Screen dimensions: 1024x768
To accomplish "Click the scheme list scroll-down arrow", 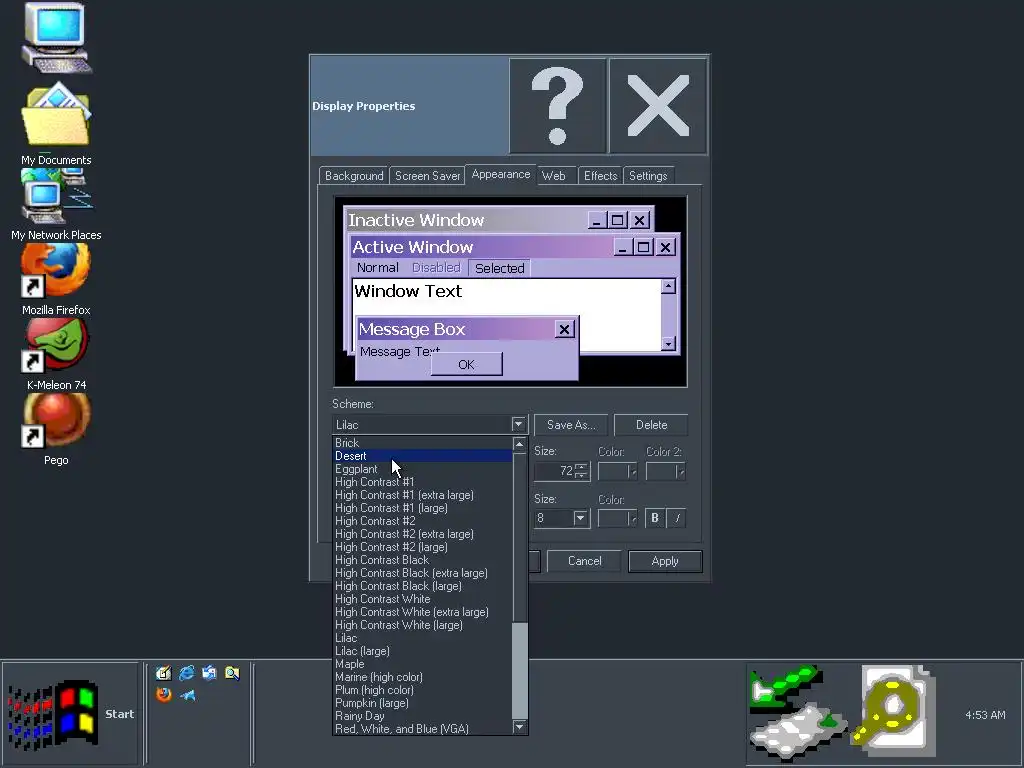I will pos(519,727).
